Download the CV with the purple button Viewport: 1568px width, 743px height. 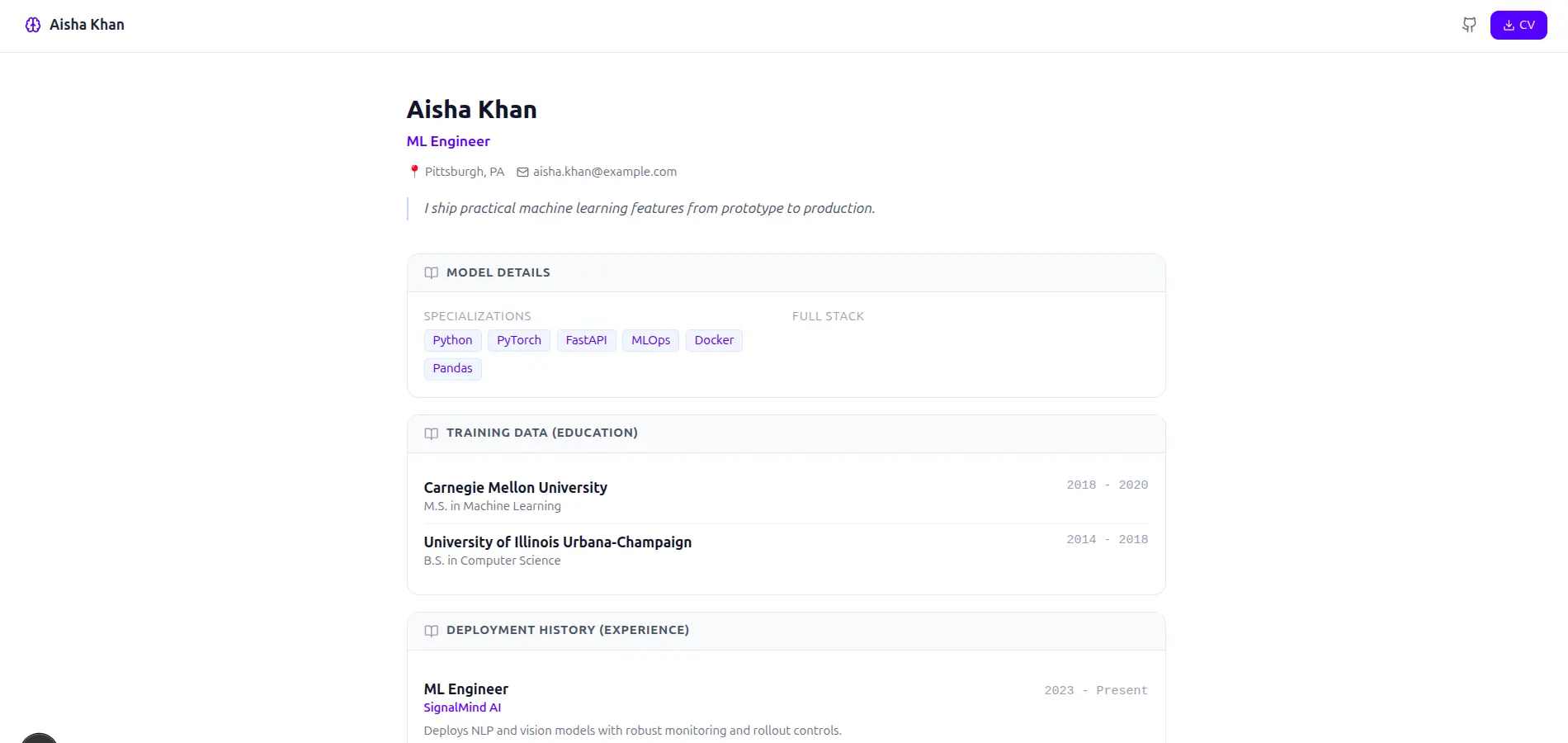tap(1518, 25)
